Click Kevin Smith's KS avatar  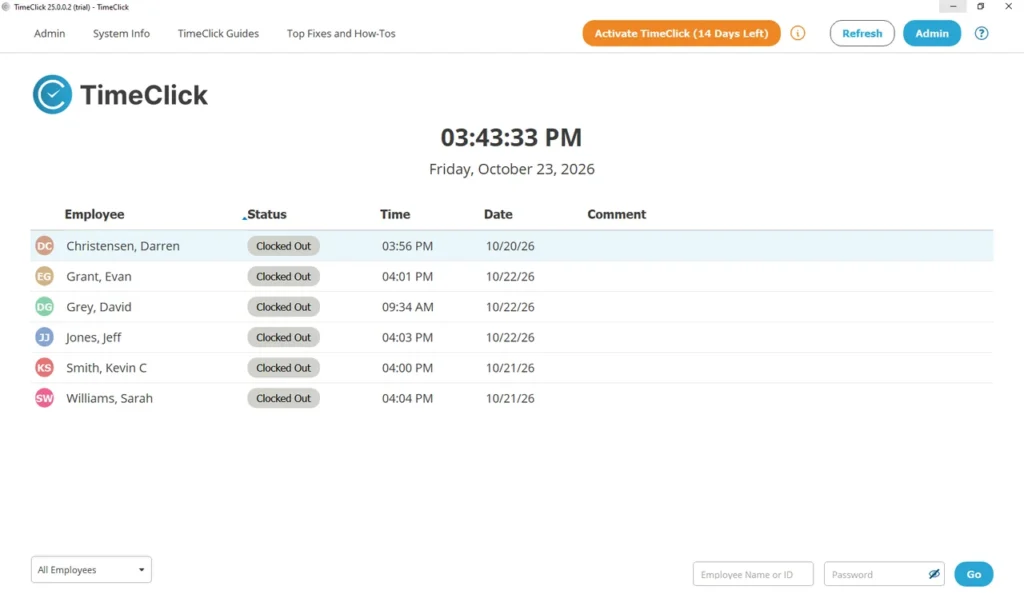[x=44, y=368]
